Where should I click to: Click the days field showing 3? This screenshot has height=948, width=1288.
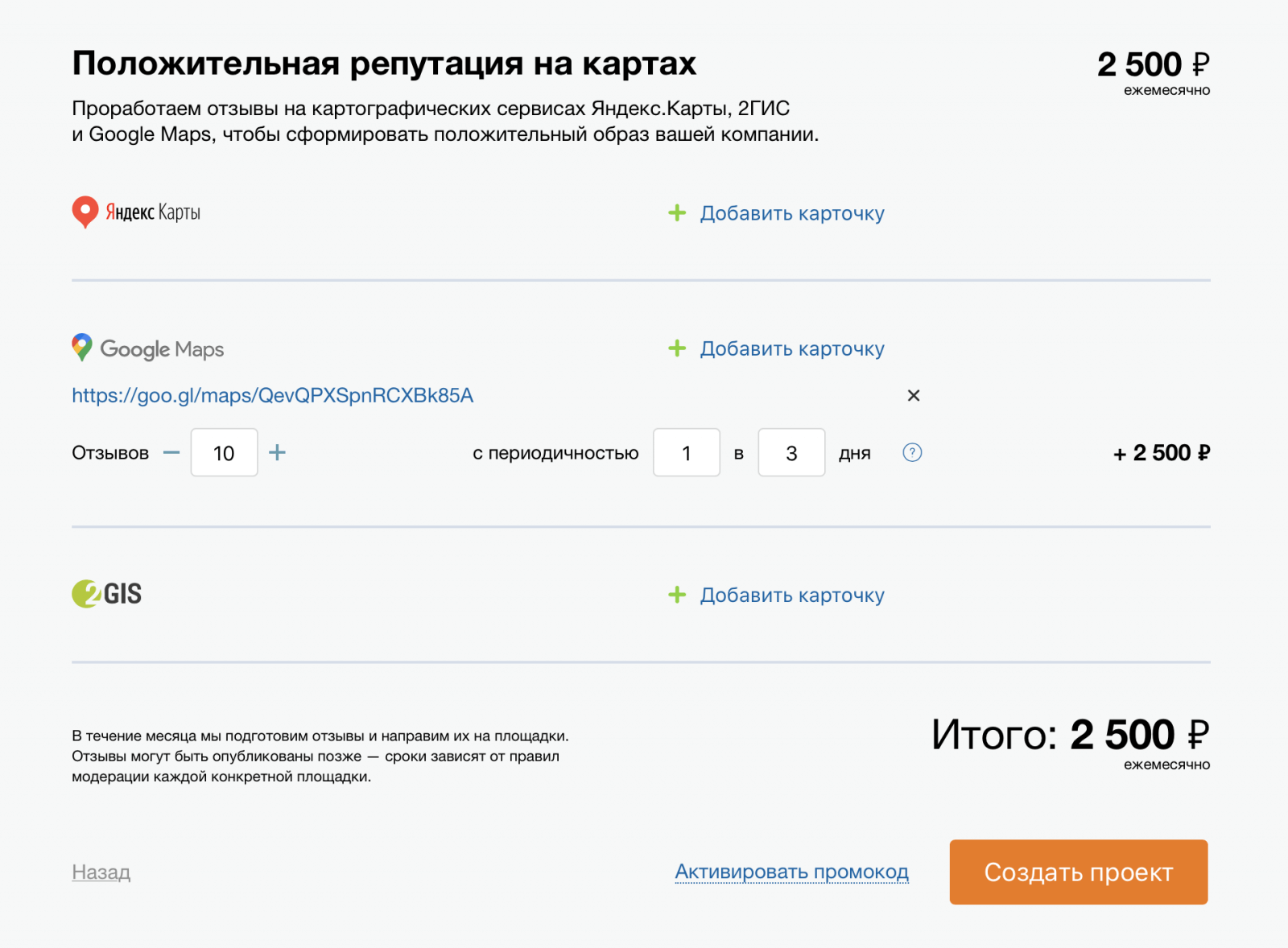791,452
